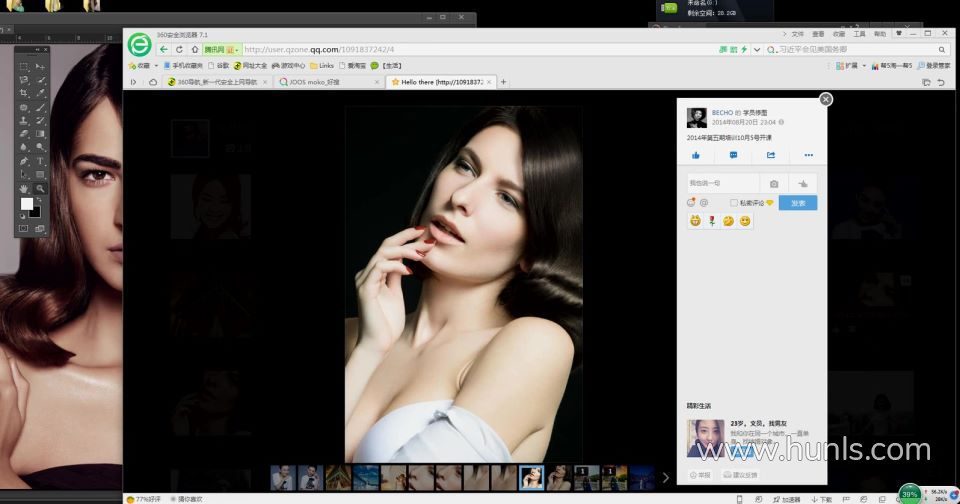The height and width of the screenshot is (504, 960).
Task: Select the History Brush tool in Photoshop
Action: (x=40, y=121)
